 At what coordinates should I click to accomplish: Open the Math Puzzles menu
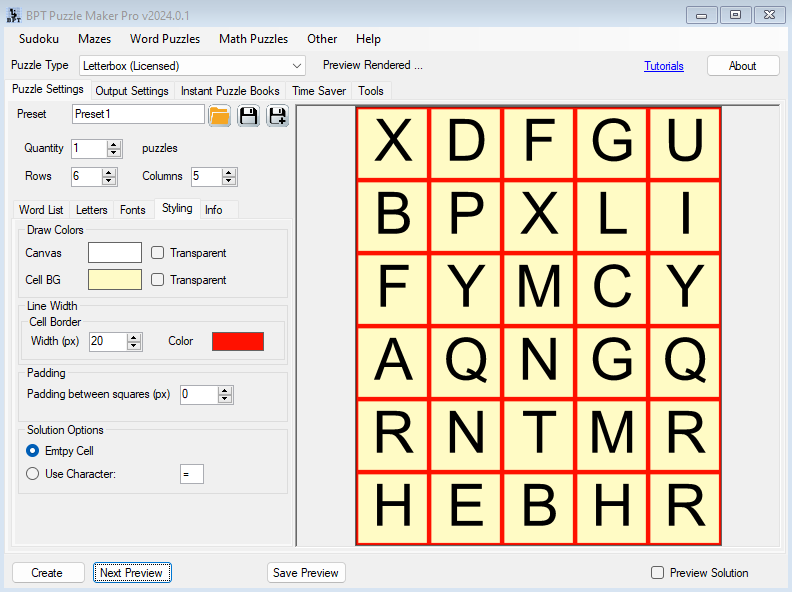[x=254, y=39]
